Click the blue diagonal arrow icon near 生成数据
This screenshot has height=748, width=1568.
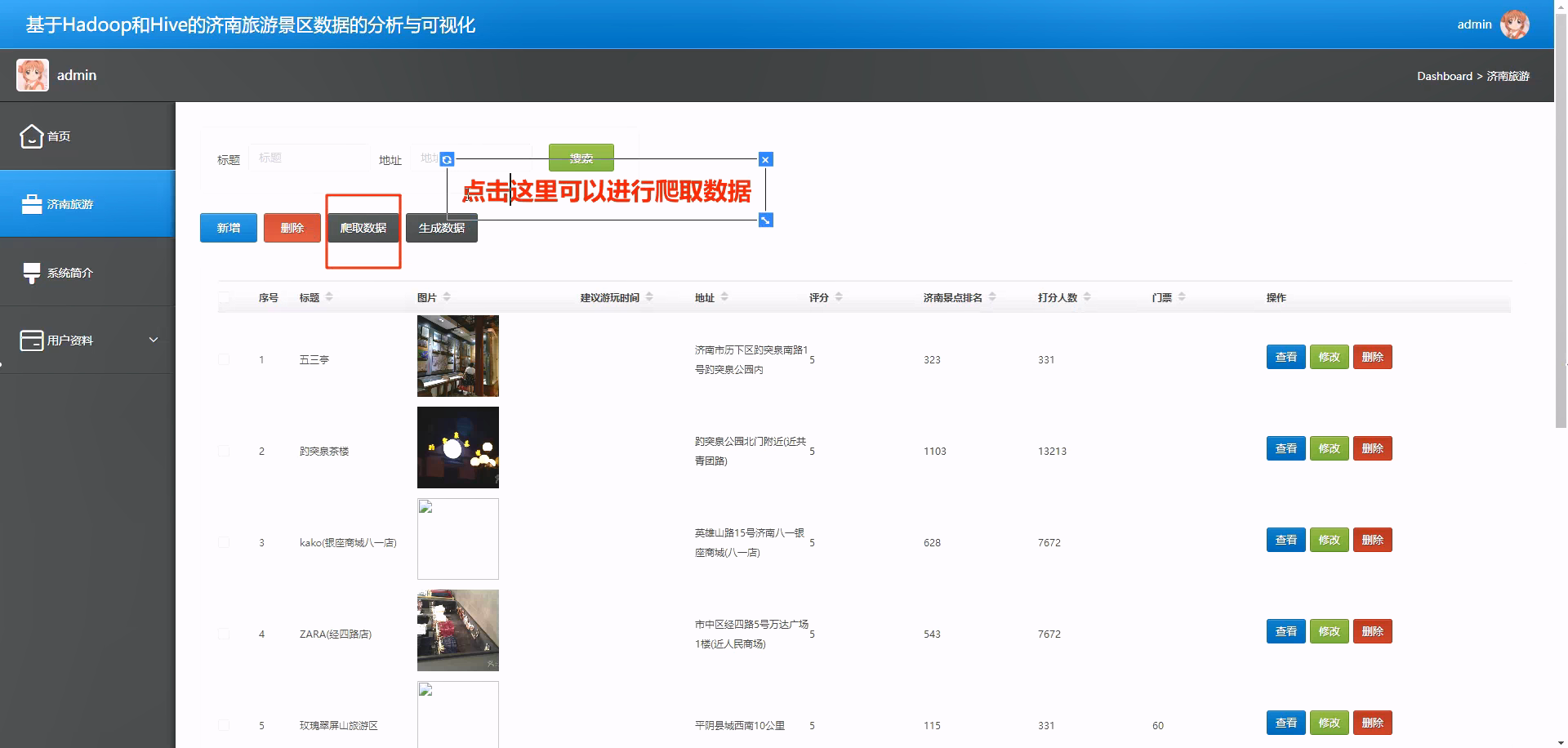pos(765,220)
